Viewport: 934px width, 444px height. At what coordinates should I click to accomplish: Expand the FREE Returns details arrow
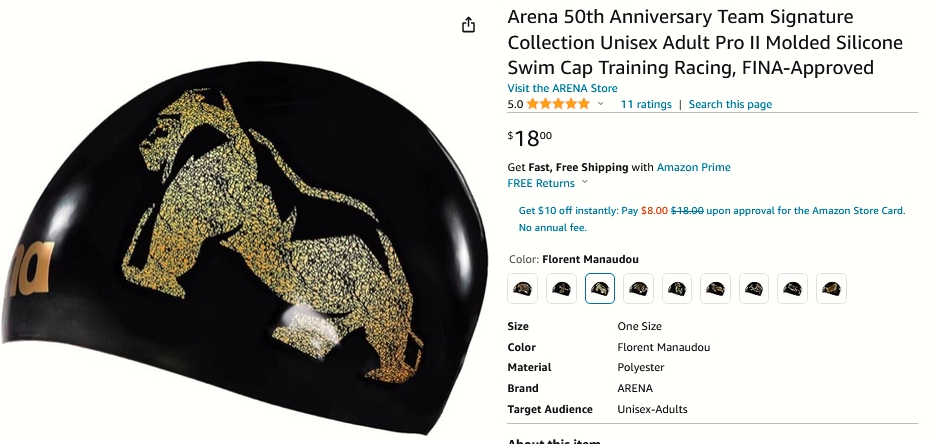584,182
